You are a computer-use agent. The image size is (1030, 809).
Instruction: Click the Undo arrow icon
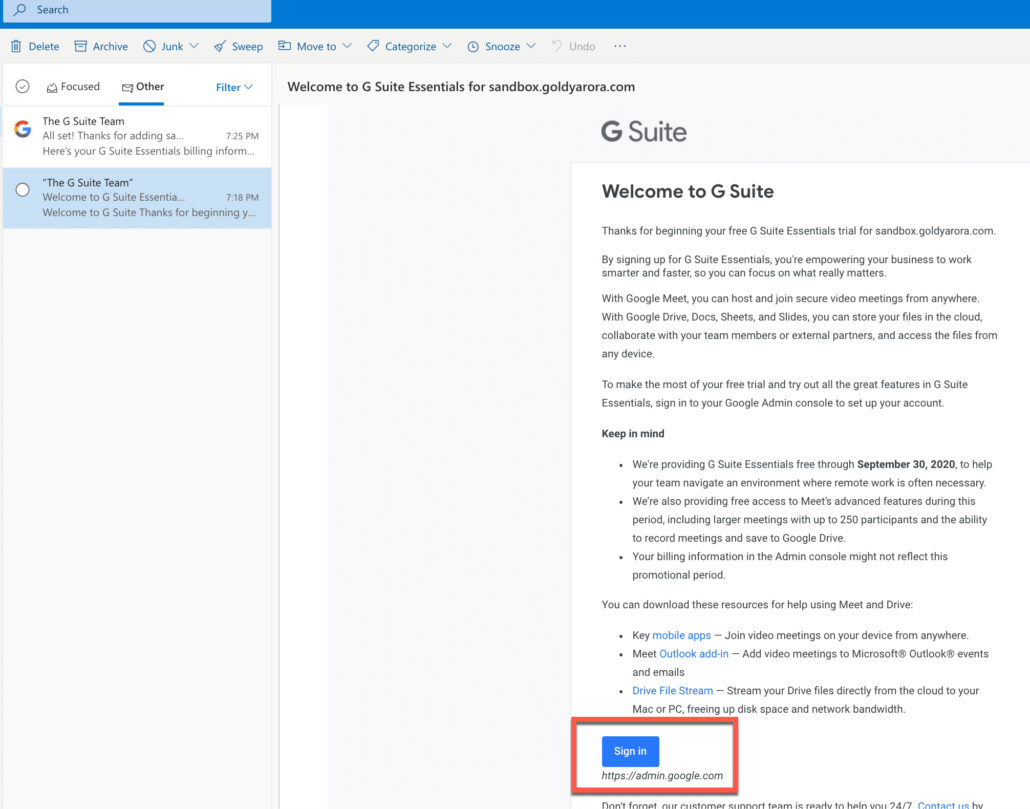[x=557, y=46]
